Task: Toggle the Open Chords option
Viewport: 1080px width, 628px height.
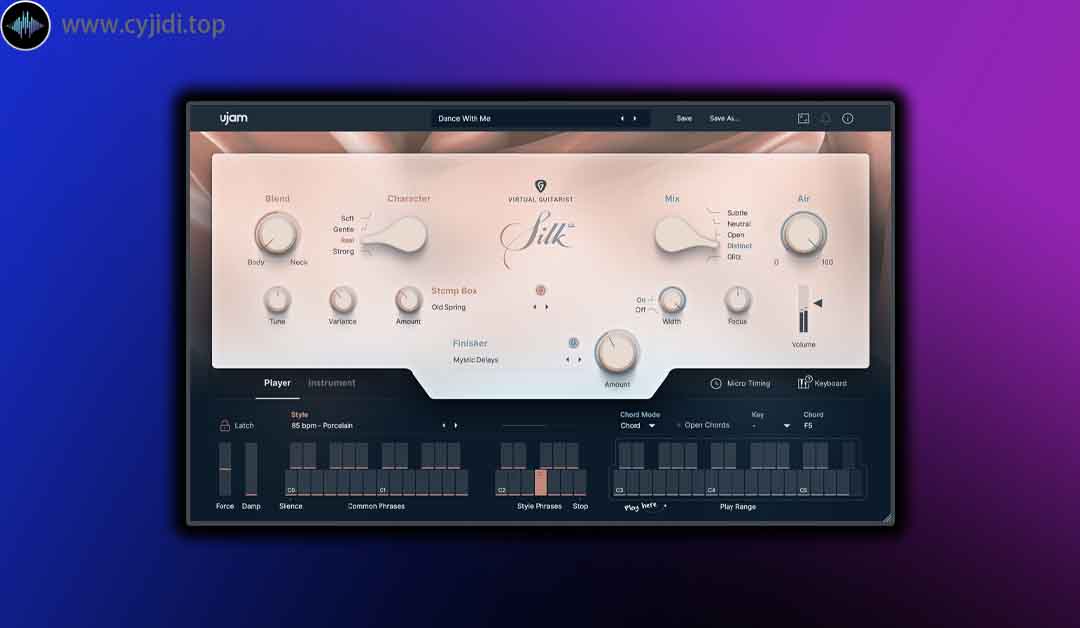Action: point(703,426)
